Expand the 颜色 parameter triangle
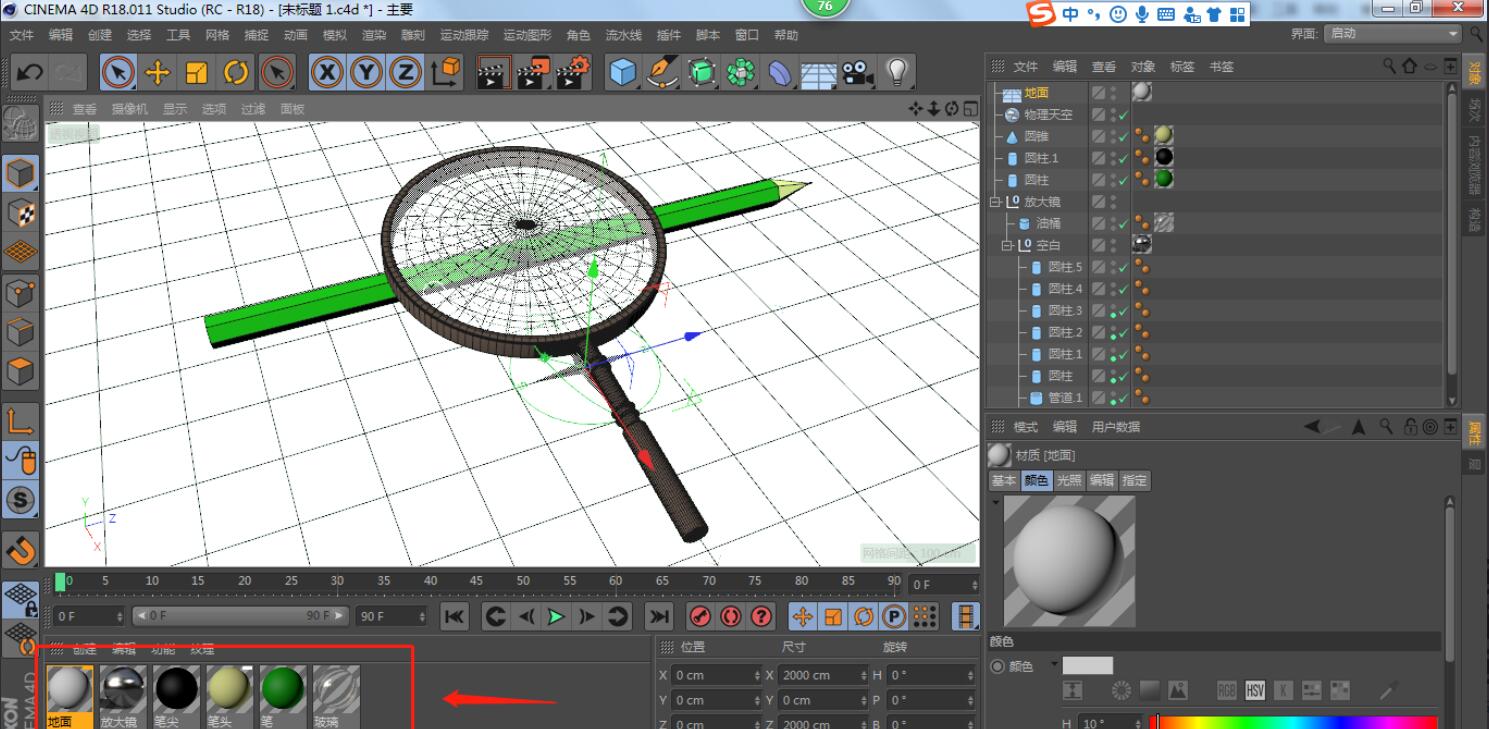This screenshot has width=1489, height=729. pyautogui.click(x=1053, y=664)
